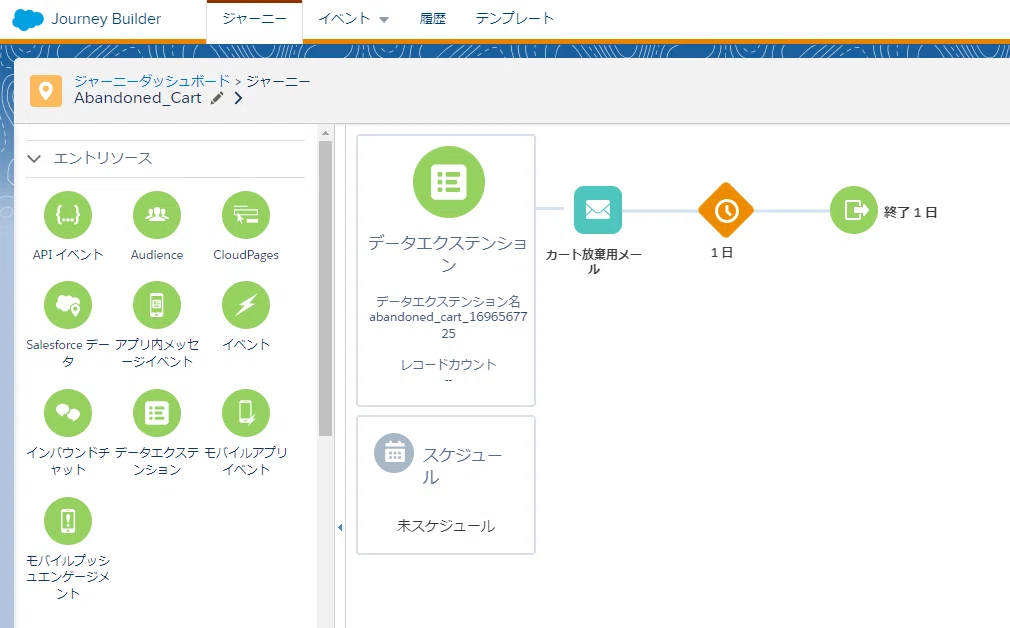1010x628 pixels.
Task: Collapse the エントリソース section chevron
Action: point(34,158)
